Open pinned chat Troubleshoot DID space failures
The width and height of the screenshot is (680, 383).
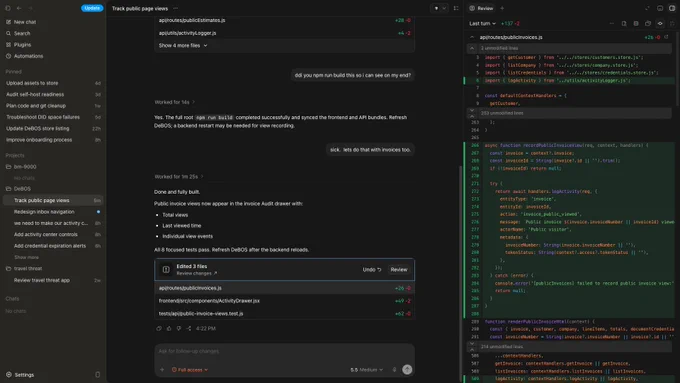53,117
